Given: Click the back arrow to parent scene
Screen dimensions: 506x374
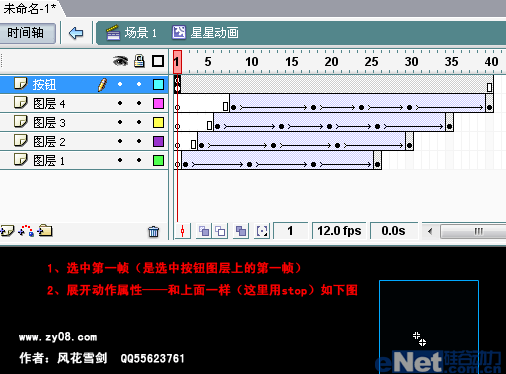Looking at the screenshot, I should pyautogui.click(x=76, y=33).
